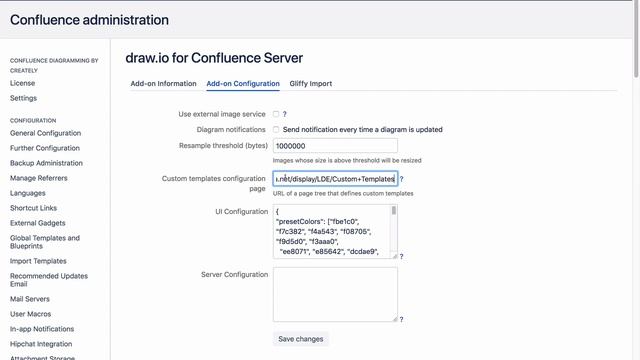Open License in sidebar
The width and height of the screenshot is (640, 360).
[22, 83]
